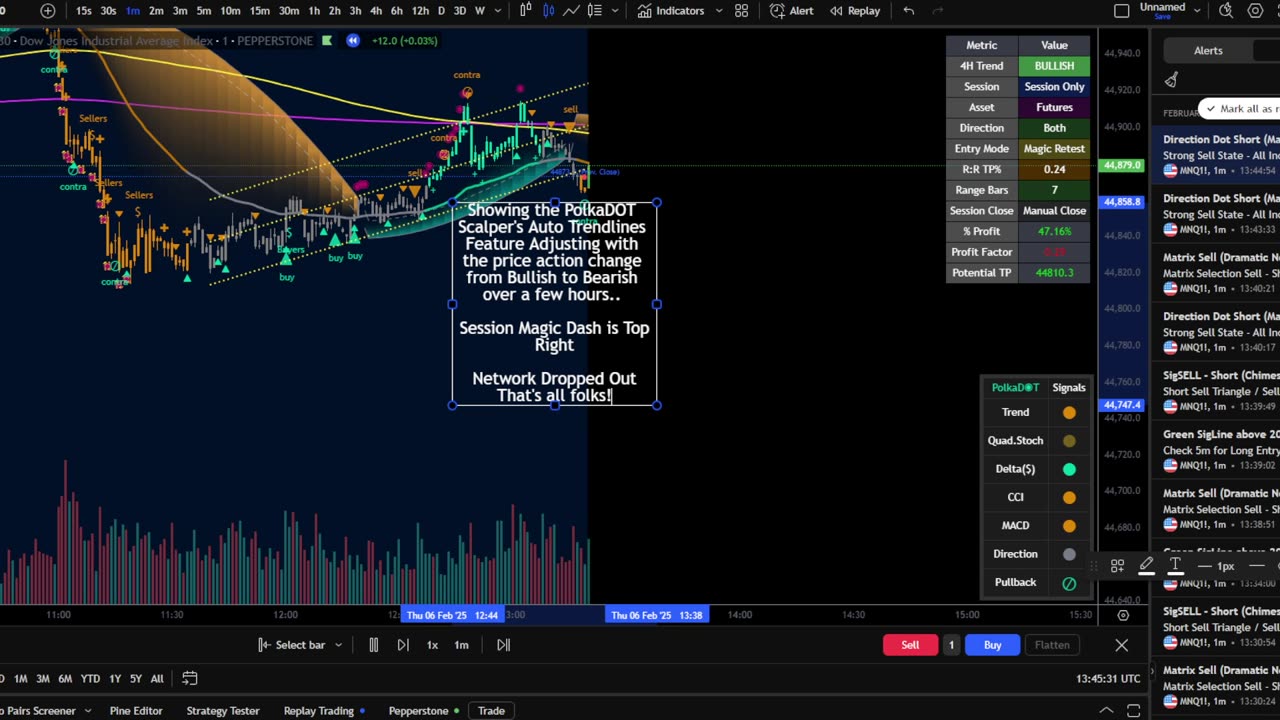Viewport: 1280px width, 720px height.
Task: Click the add symbol plus icon
Action: [47, 11]
